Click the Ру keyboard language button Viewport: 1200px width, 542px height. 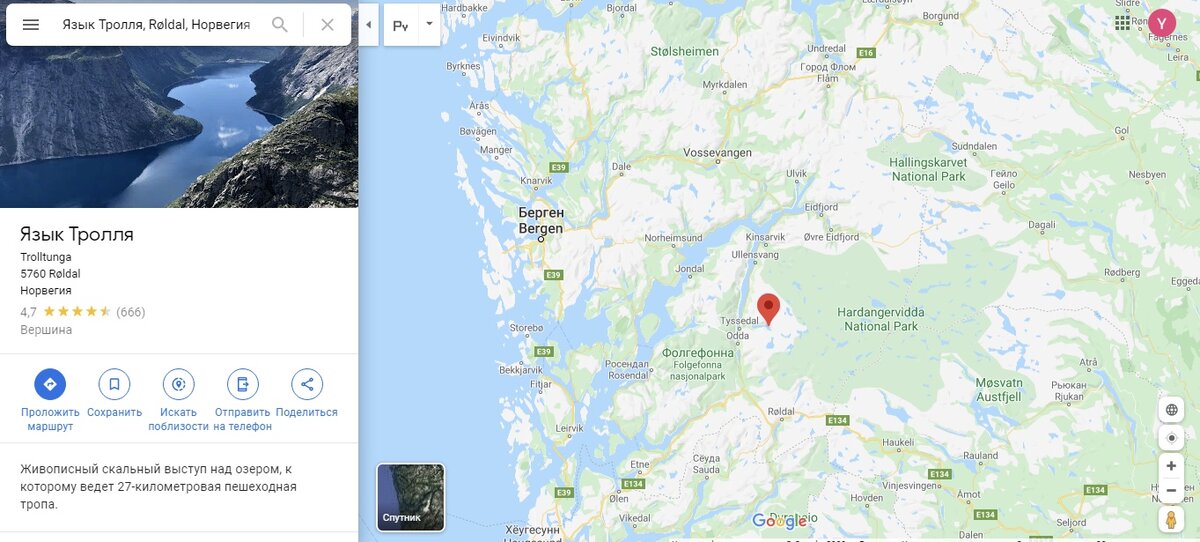(401, 25)
